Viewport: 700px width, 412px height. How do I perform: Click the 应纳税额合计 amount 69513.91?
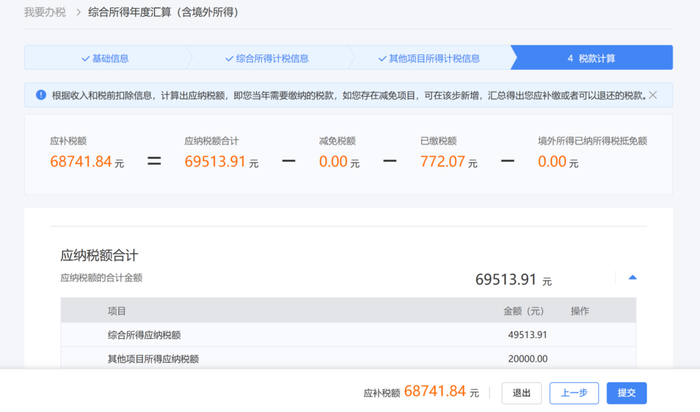click(215, 162)
